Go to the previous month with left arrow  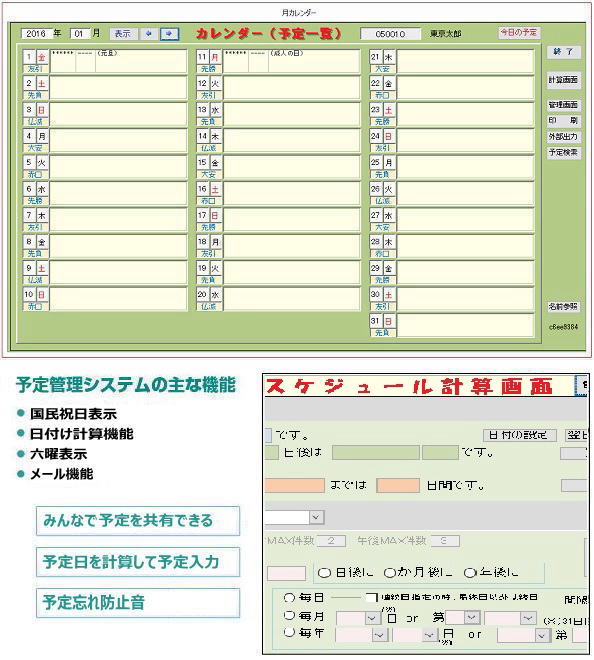(x=148, y=34)
